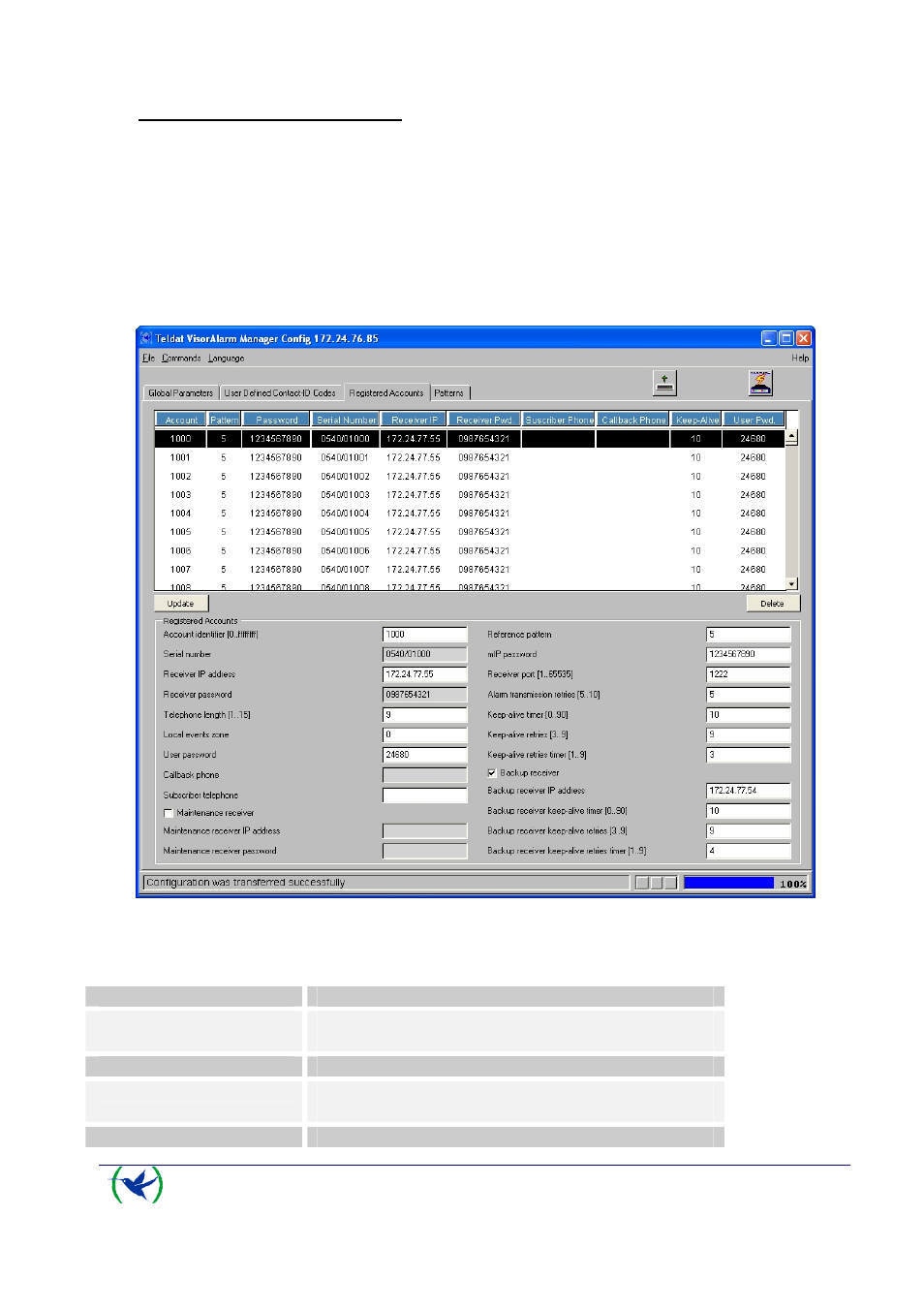
Task: Toggle the Backup receiver checkbox
Action: point(492,773)
